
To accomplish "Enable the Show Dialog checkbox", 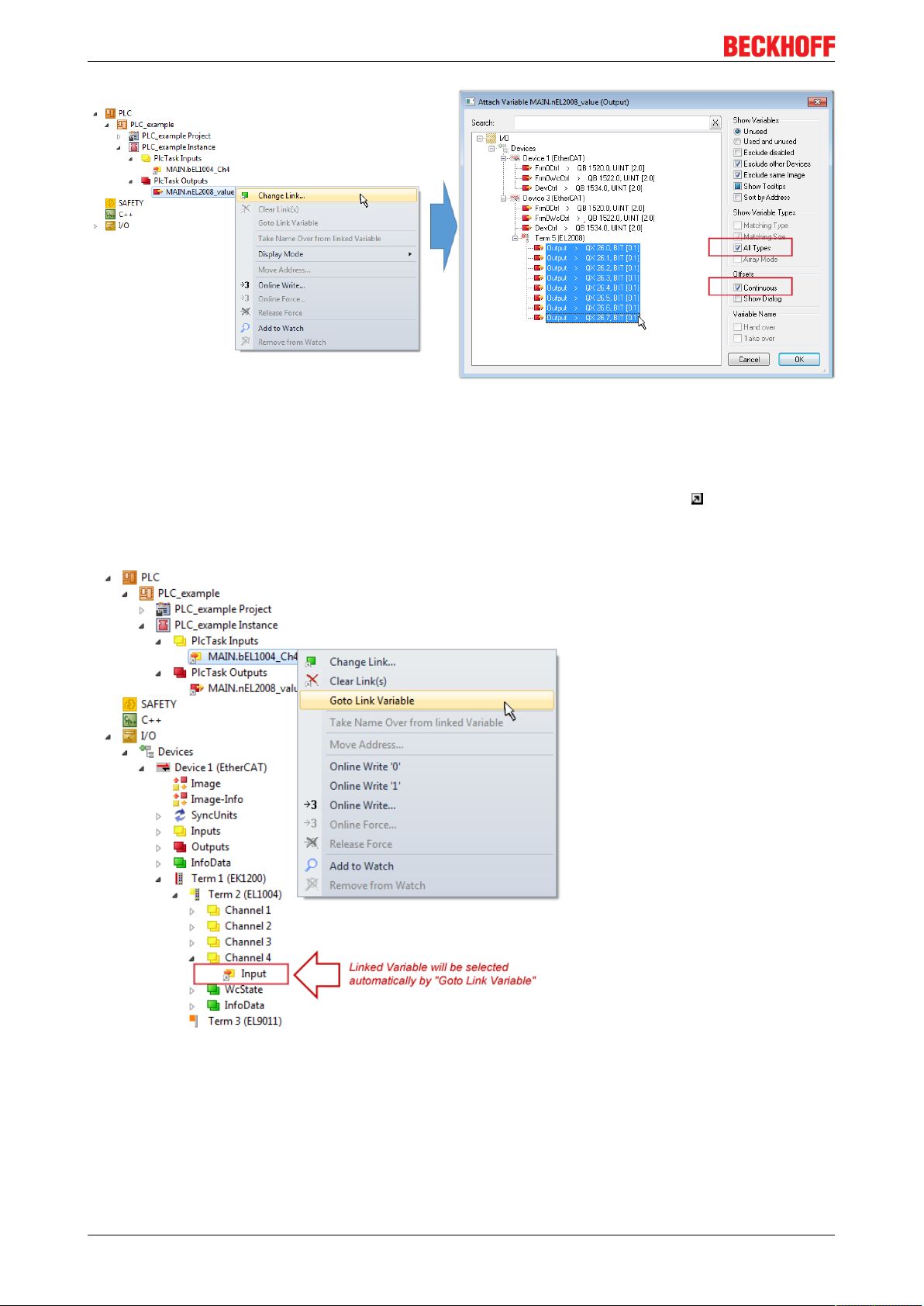I will 737,298.
